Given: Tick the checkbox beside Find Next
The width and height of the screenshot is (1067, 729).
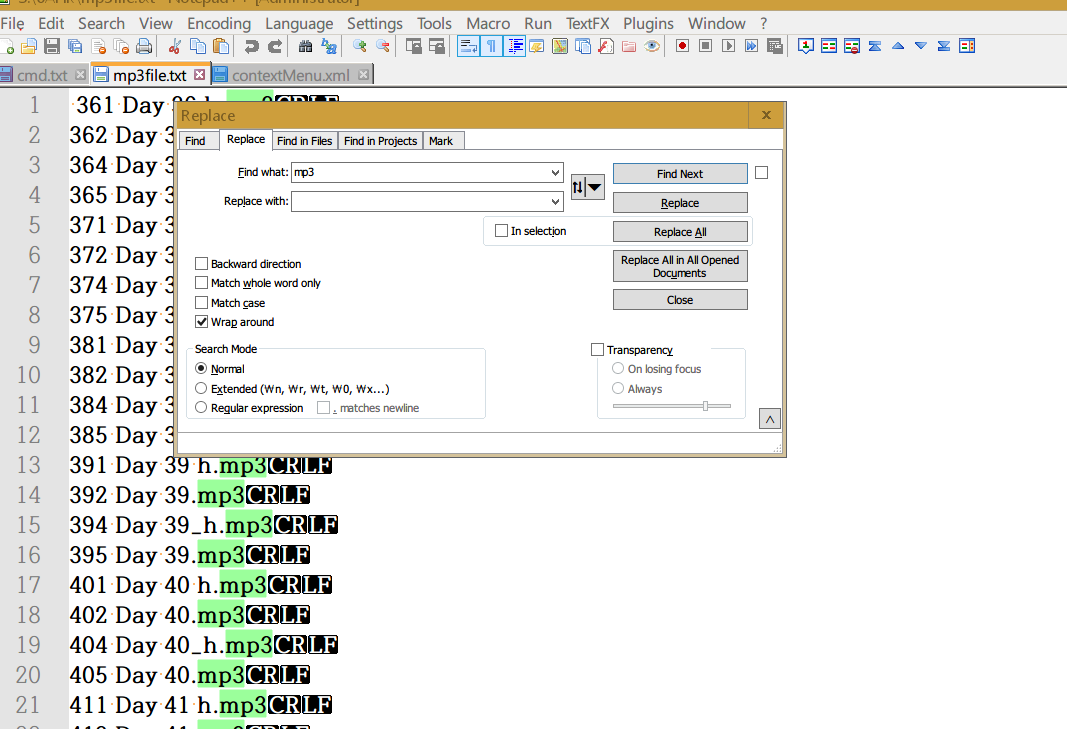Looking at the screenshot, I should coord(761,173).
